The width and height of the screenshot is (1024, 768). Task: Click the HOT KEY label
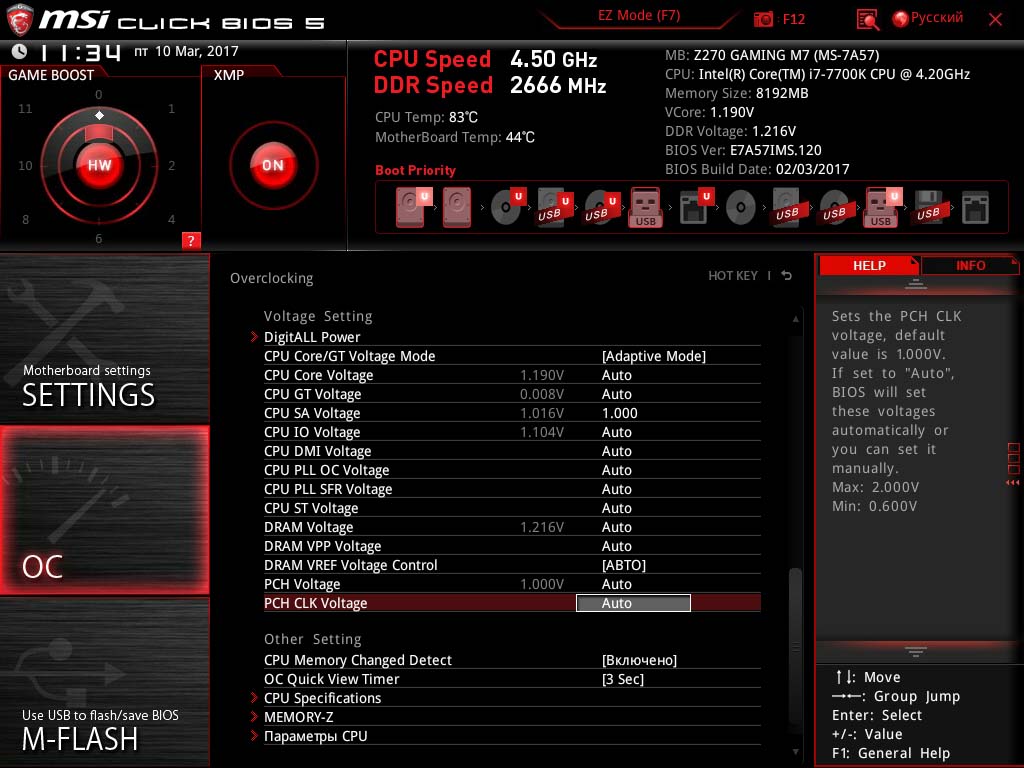click(x=733, y=276)
